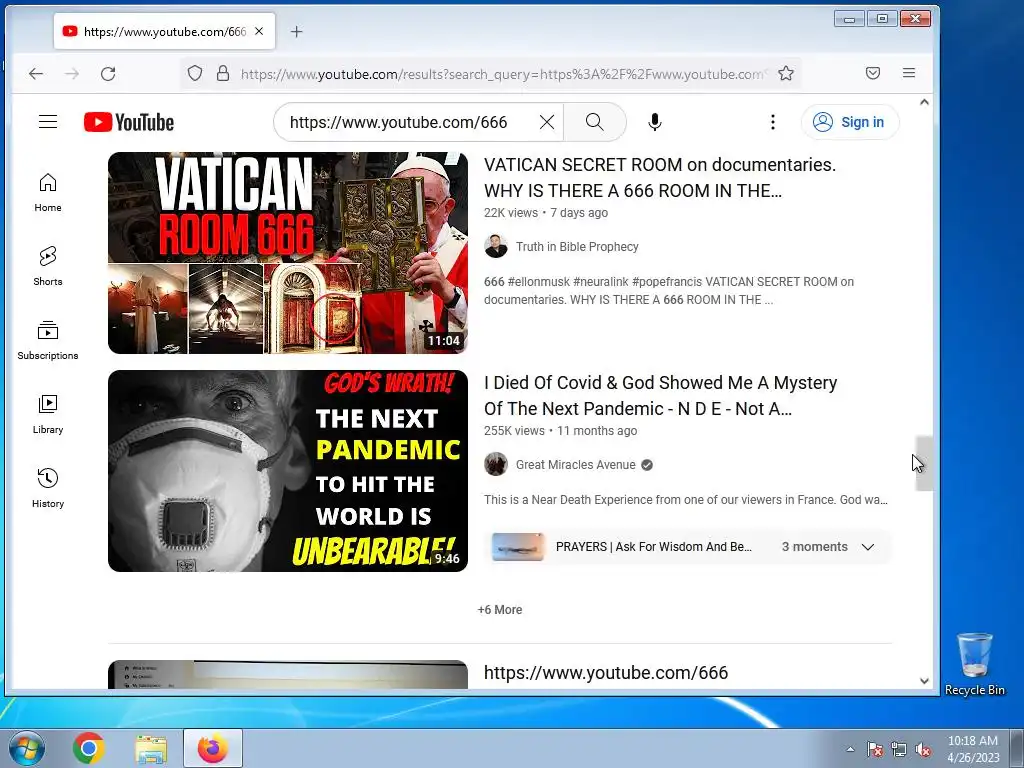Click the 22K views text
1024x768 pixels.
(511, 213)
